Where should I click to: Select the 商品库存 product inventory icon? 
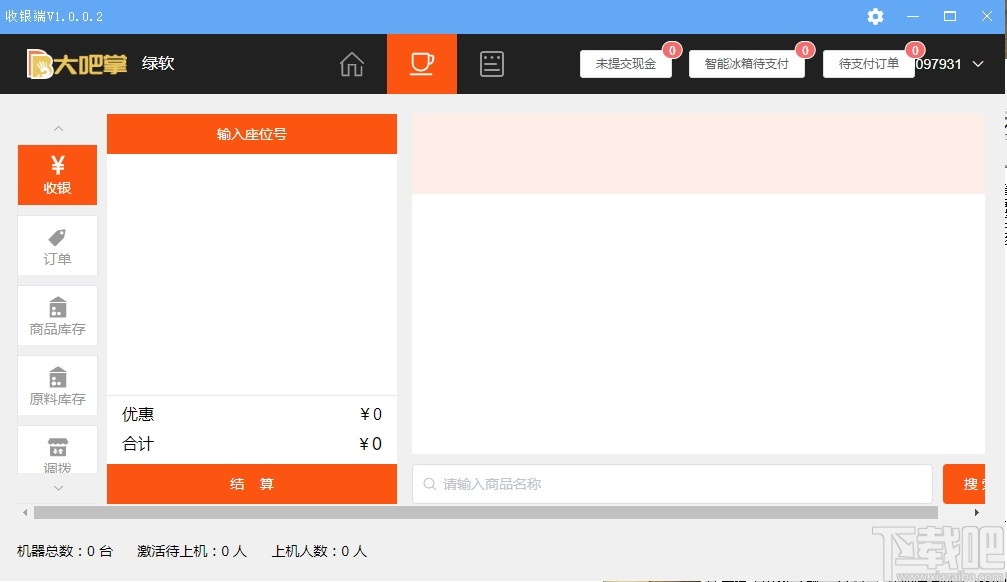(x=57, y=315)
